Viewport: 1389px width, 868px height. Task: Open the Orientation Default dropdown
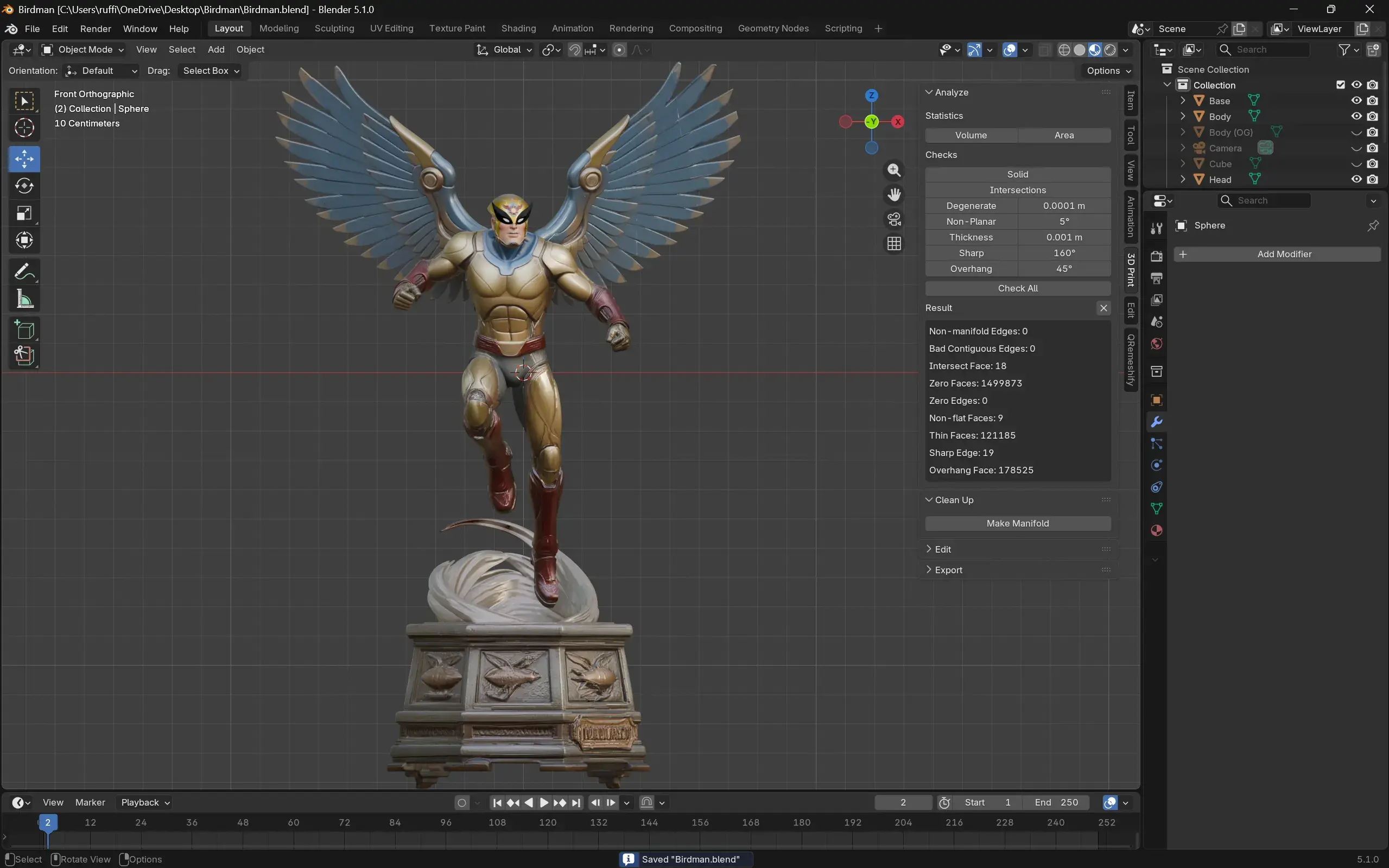[x=102, y=71]
